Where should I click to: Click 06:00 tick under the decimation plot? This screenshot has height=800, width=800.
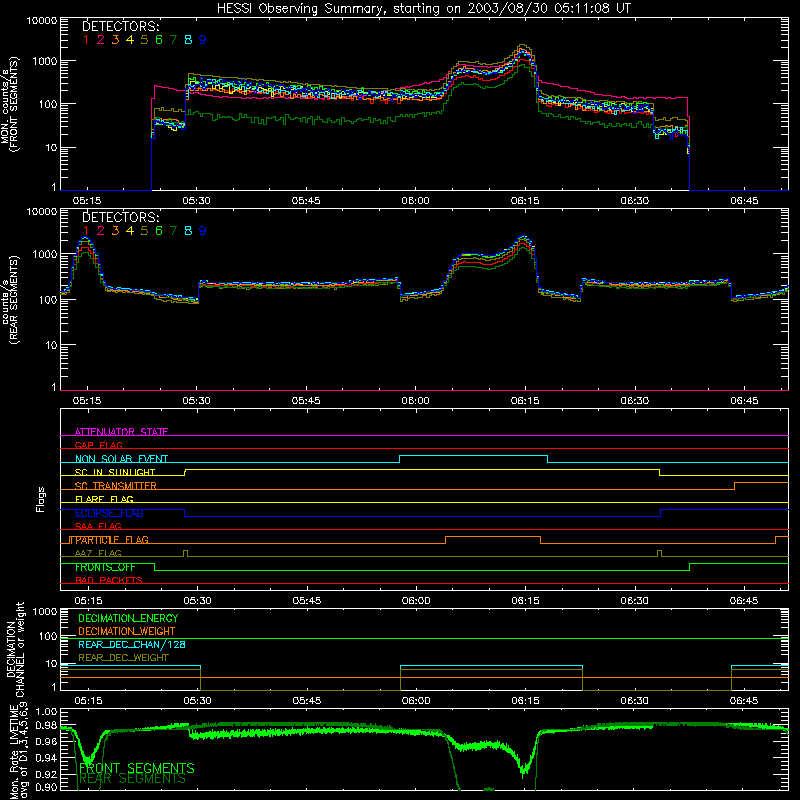[x=416, y=701]
